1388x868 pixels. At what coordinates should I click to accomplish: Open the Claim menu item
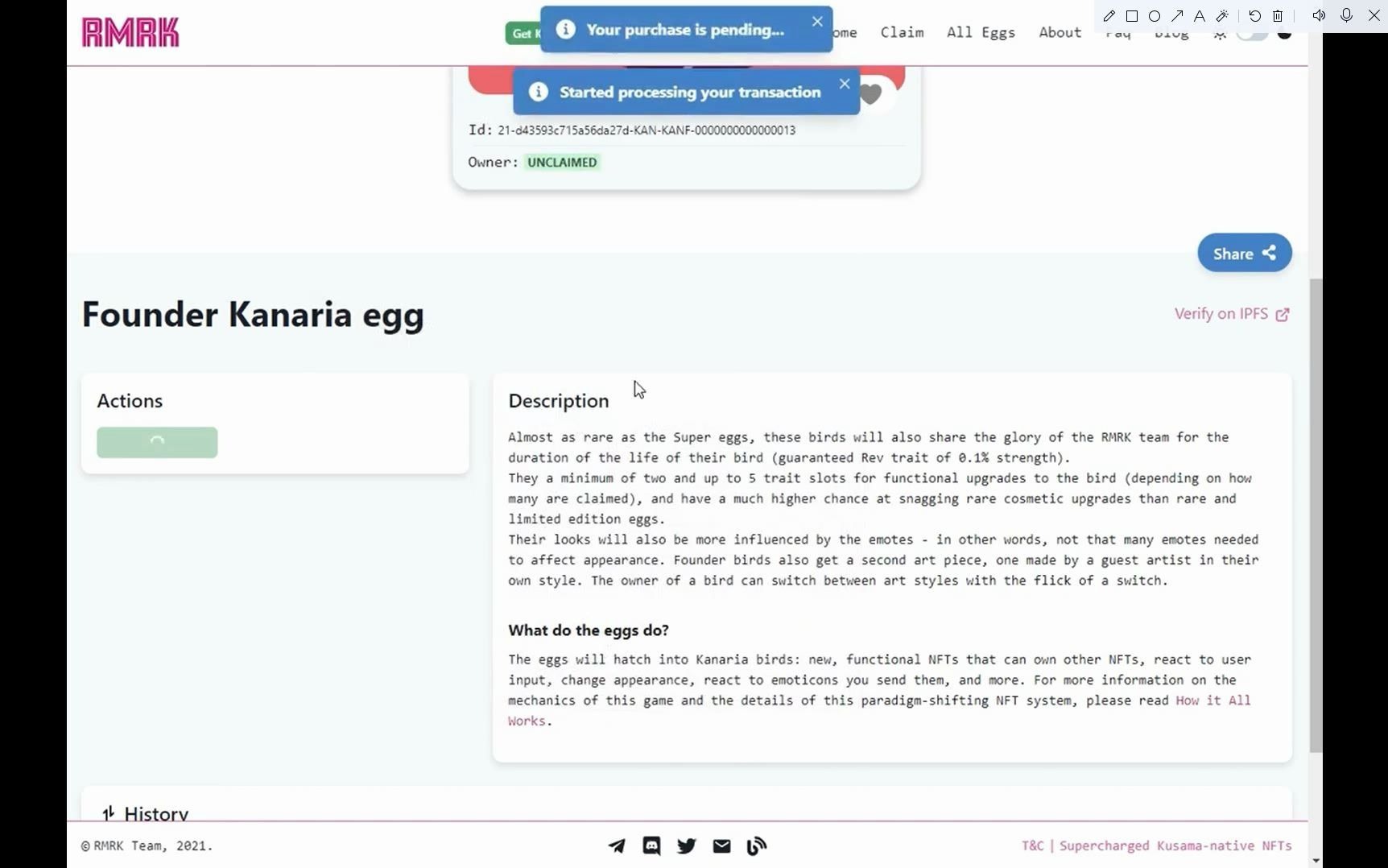click(x=902, y=32)
